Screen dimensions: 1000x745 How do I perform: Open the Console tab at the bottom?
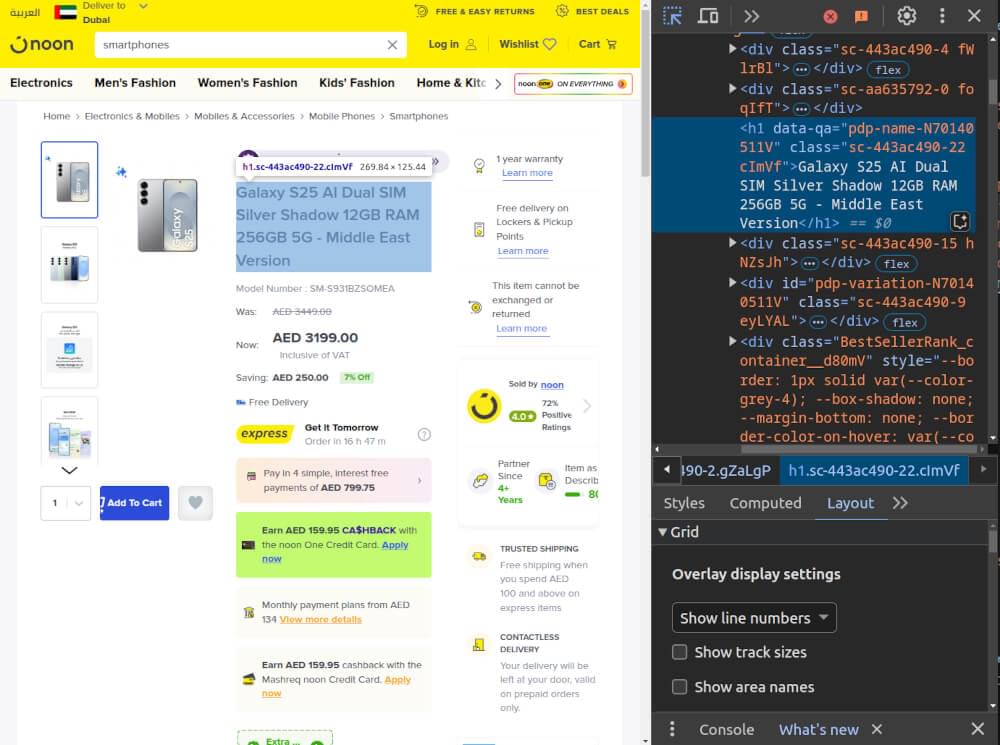(726, 729)
